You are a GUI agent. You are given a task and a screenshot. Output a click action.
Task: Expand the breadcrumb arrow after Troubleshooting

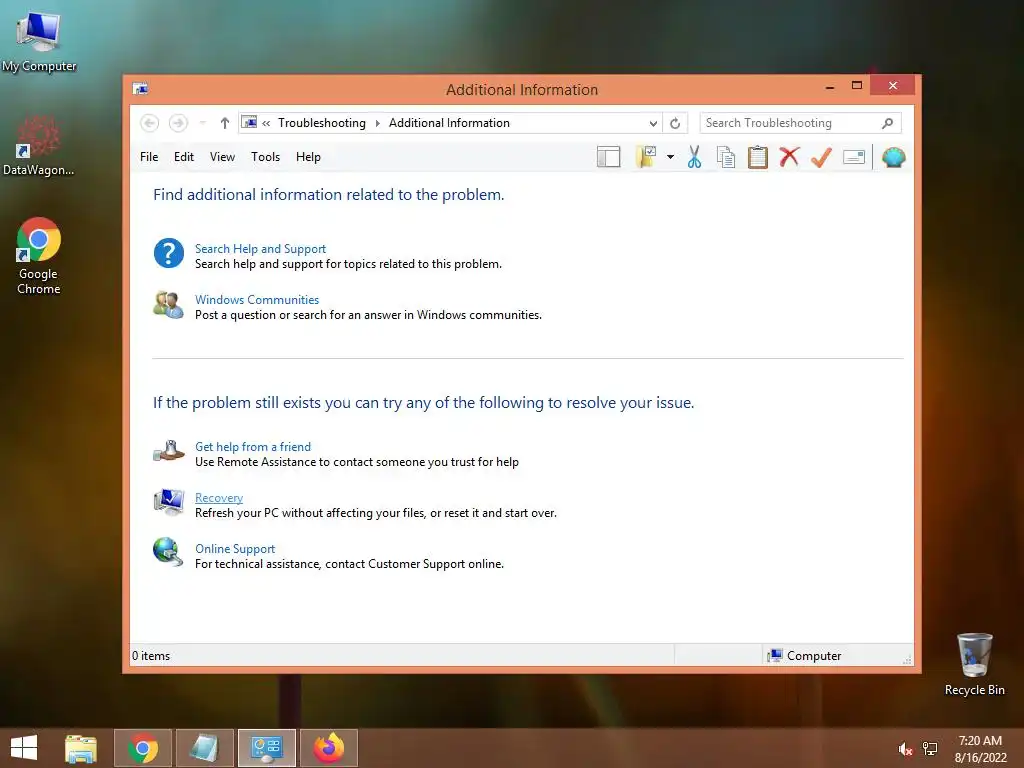[377, 123]
